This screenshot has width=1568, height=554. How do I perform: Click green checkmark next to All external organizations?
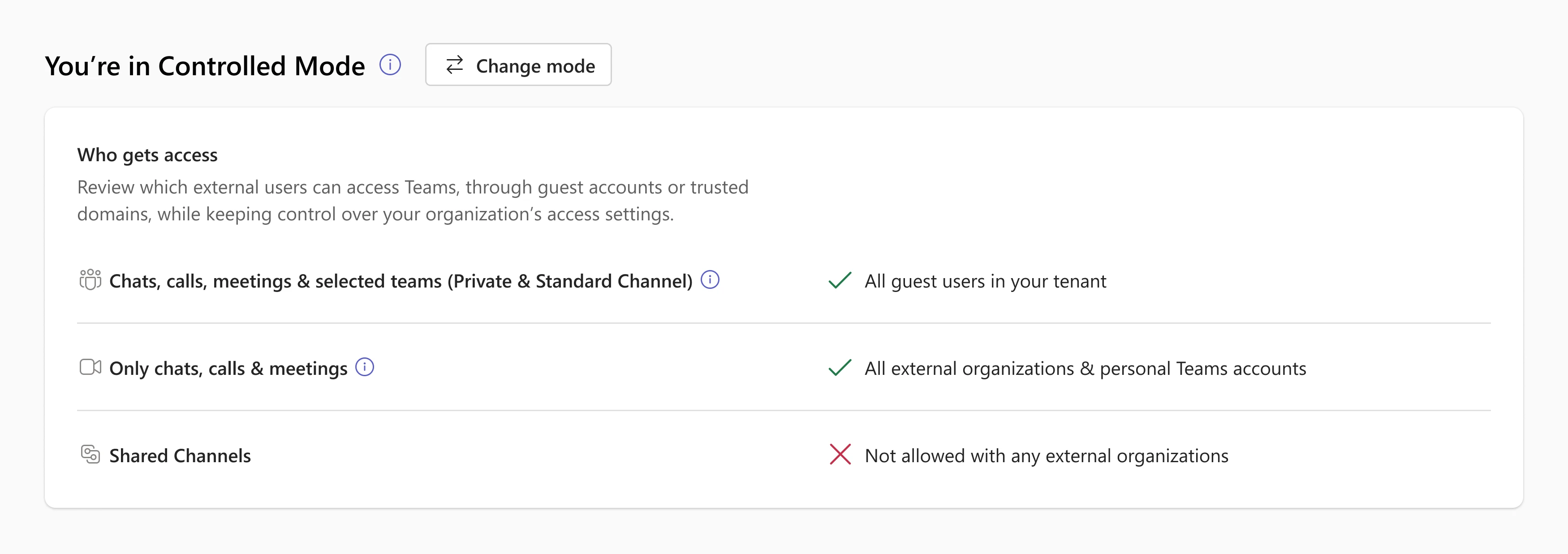[840, 368]
